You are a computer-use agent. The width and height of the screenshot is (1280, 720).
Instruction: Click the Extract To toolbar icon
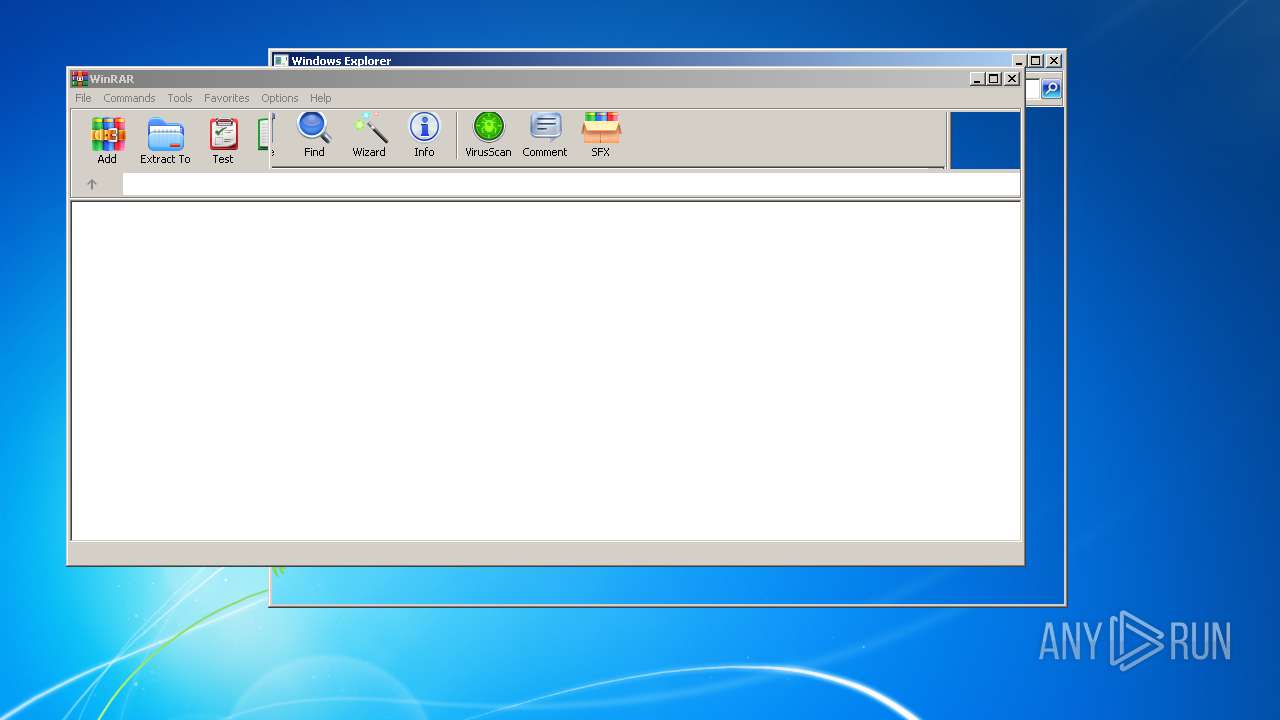[165, 140]
